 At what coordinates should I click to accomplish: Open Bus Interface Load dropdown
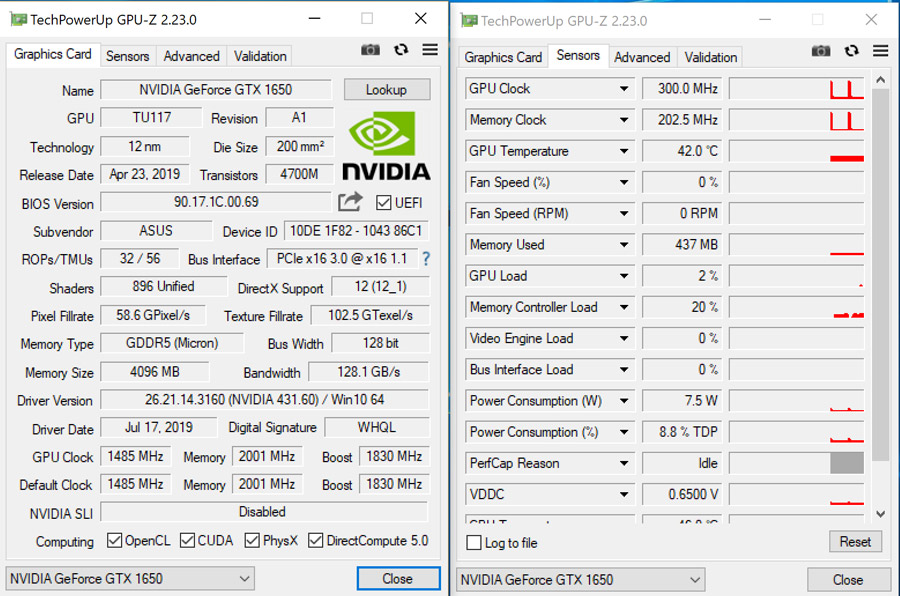point(623,370)
